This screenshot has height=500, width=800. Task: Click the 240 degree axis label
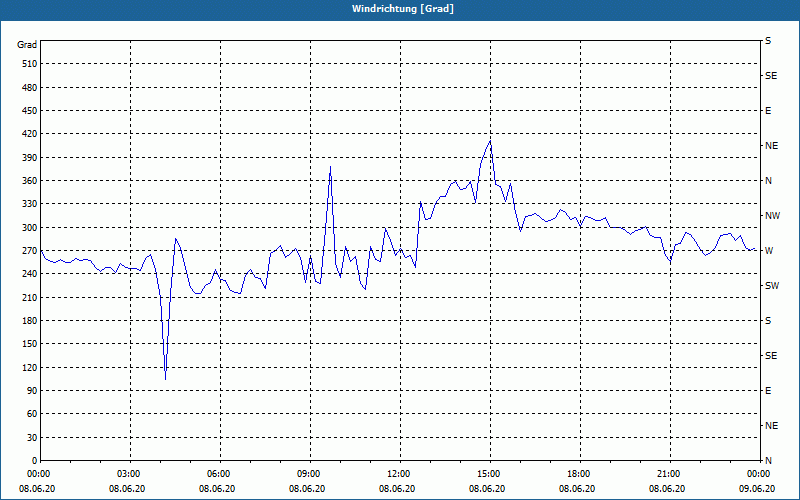tap(30, 274)
